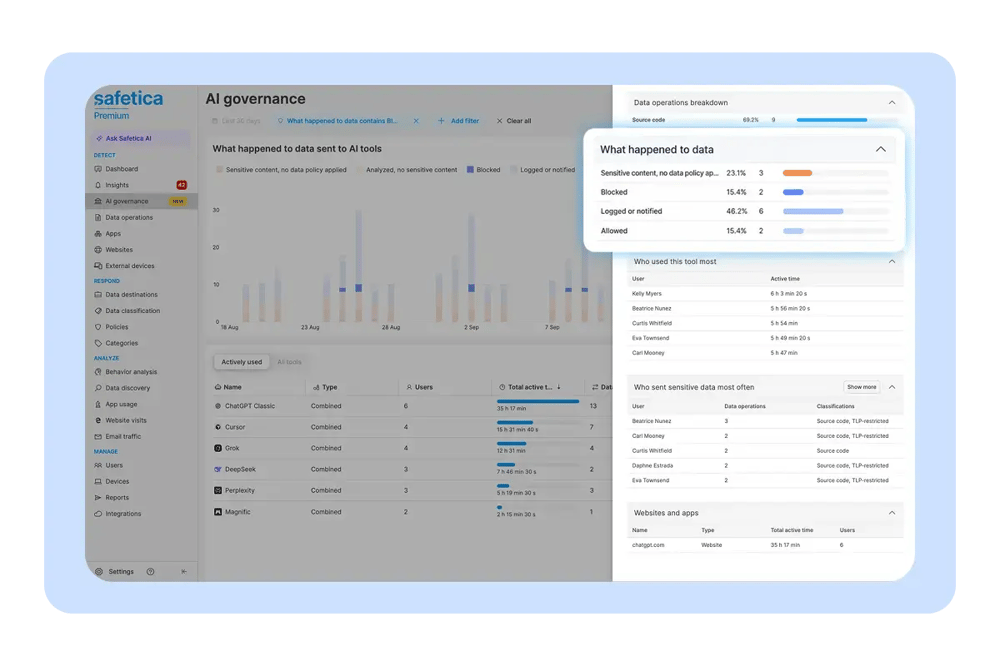Collapse the What happened to data card
Screen dimensions: 1000x666
pos(881,149)
